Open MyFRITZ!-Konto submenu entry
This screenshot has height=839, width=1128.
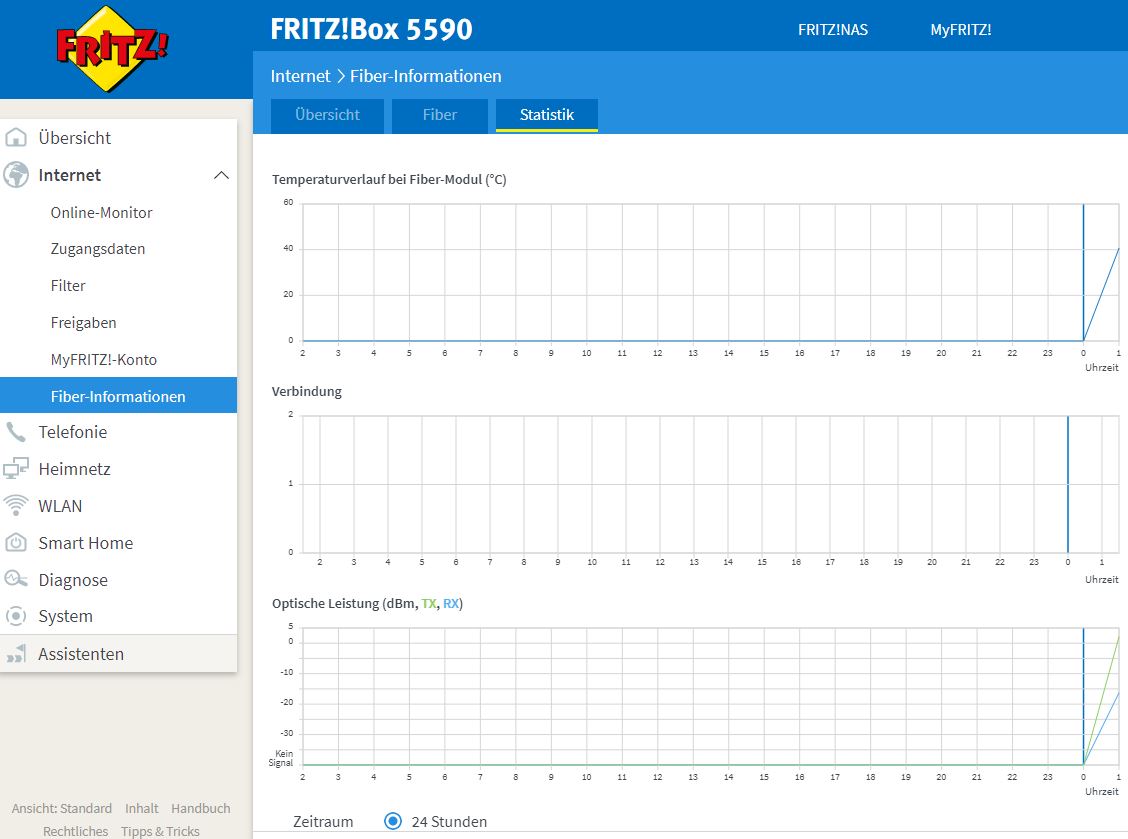[104, 360]
